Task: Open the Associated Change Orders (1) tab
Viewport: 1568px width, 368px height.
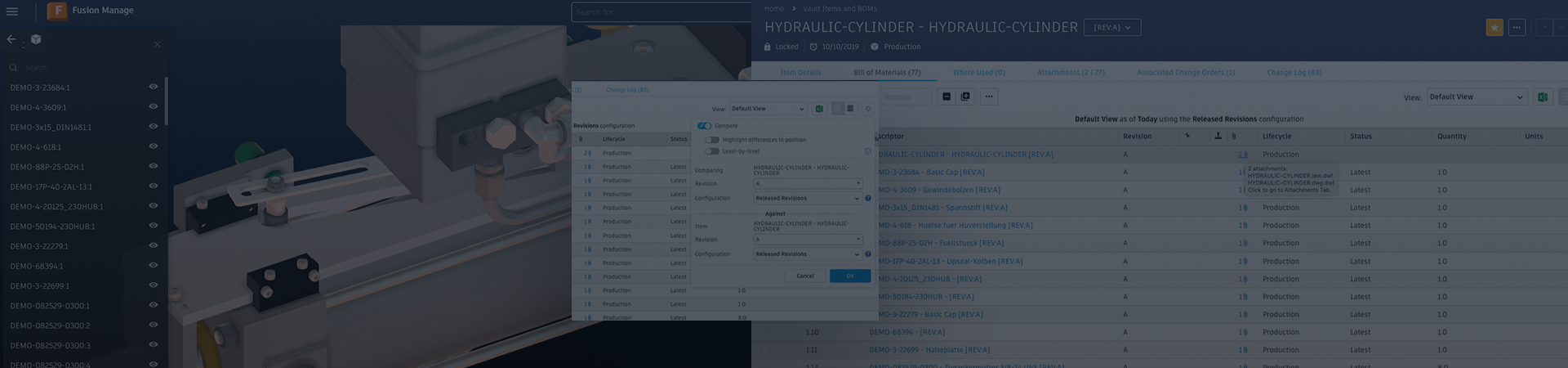Action: [1185, 73]
